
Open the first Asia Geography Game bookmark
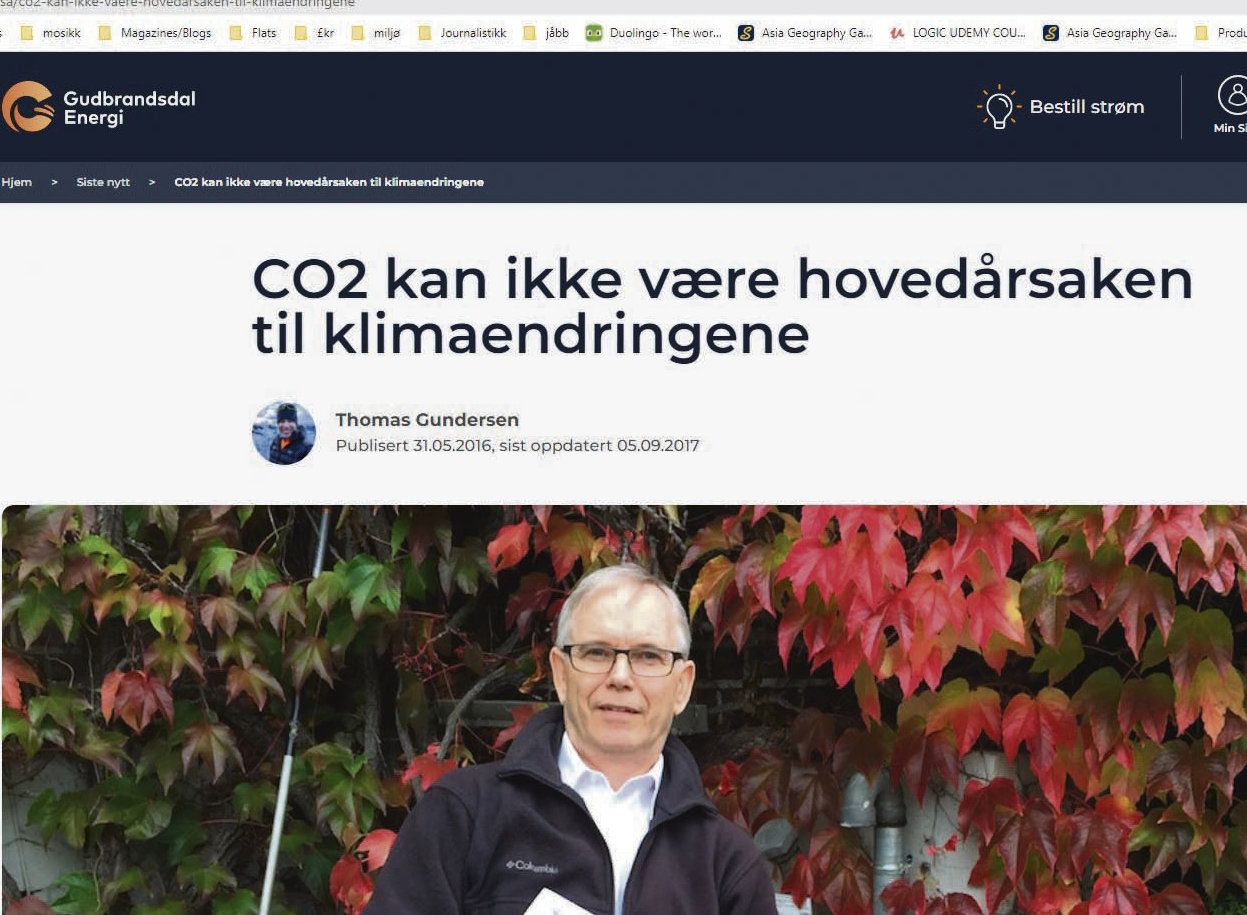coord(805,33)
